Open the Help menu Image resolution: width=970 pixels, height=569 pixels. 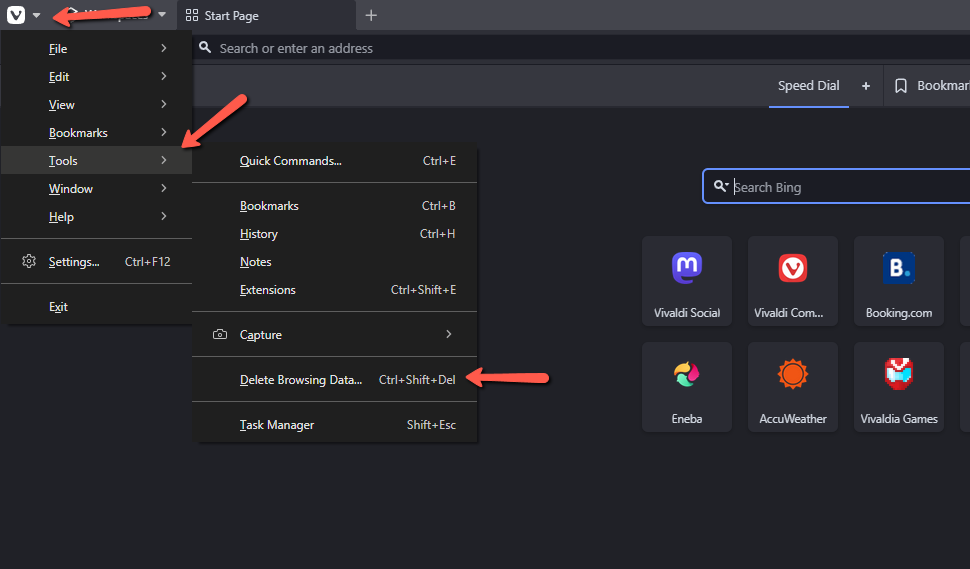[x=97, y=216]
